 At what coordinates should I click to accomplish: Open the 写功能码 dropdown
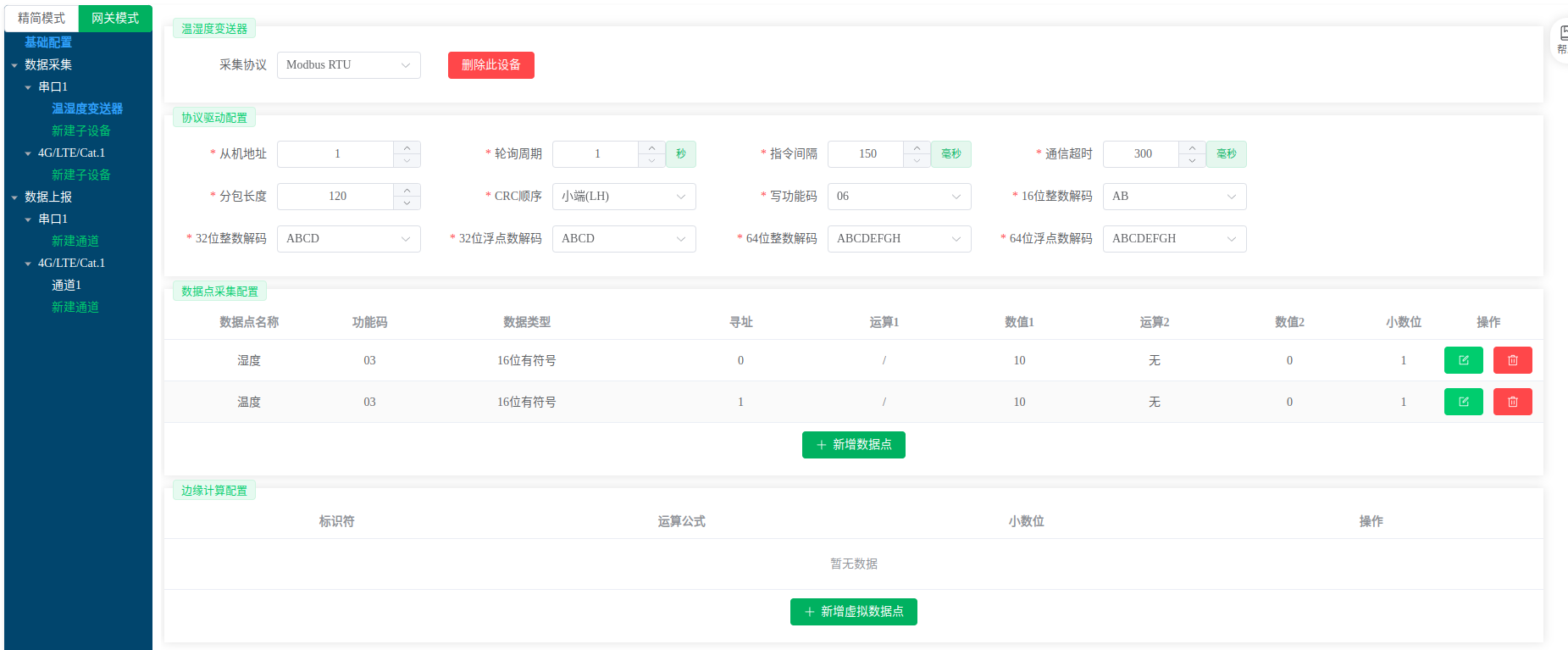tap(900, 197)
